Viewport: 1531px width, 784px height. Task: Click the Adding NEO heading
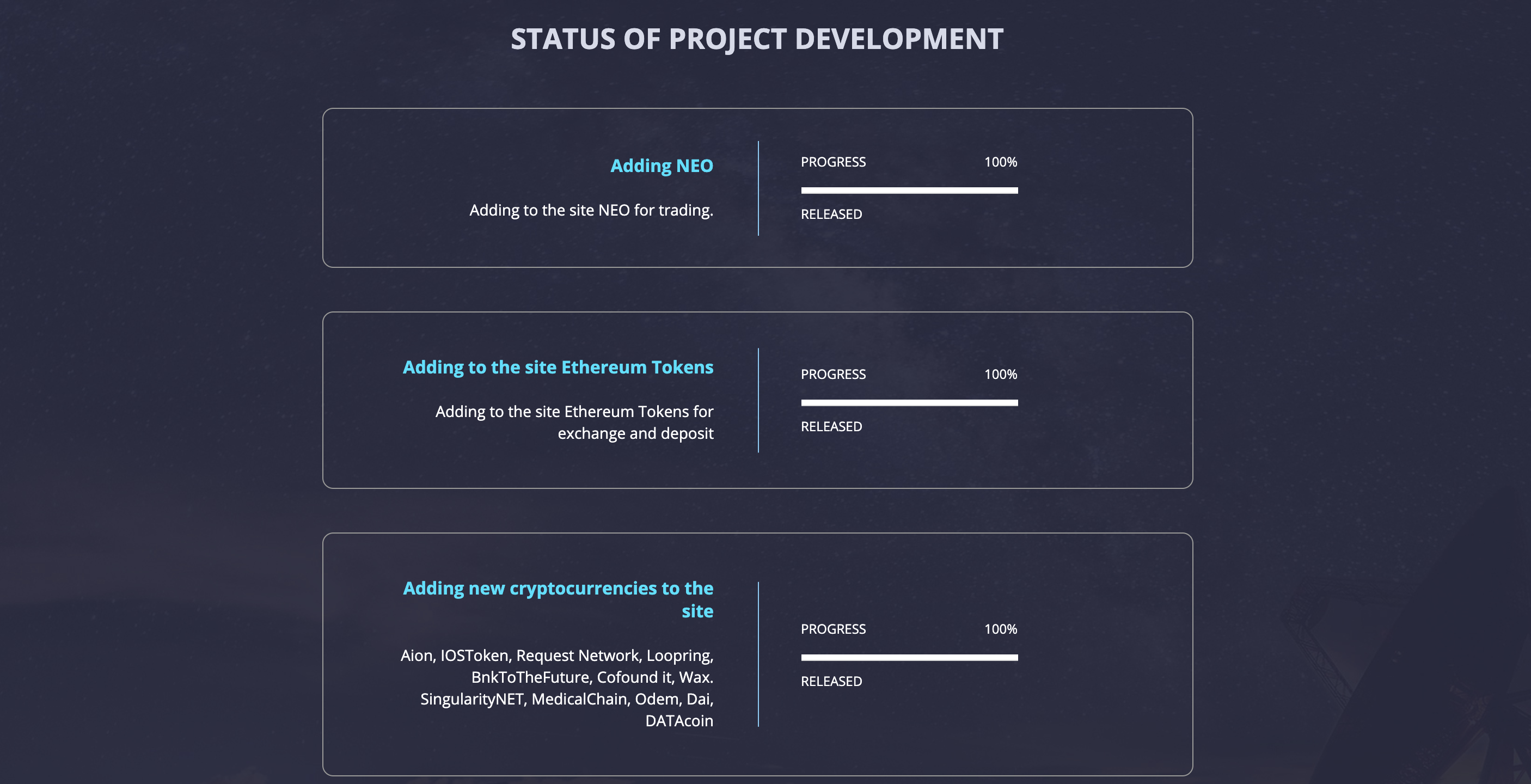662,166
